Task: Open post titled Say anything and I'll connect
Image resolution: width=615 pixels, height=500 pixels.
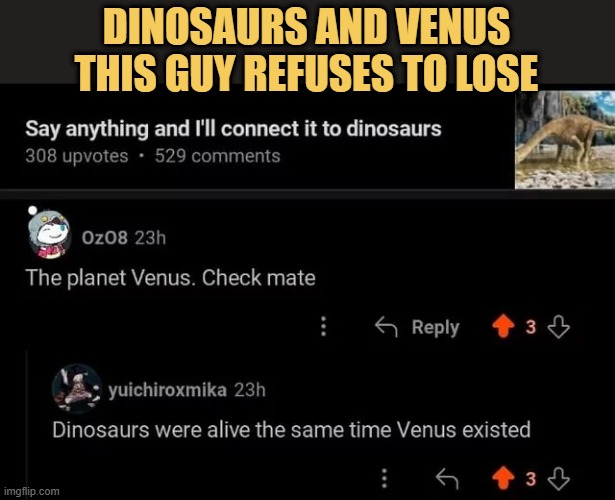Action: pyautogui.click(x=233, y=129)
